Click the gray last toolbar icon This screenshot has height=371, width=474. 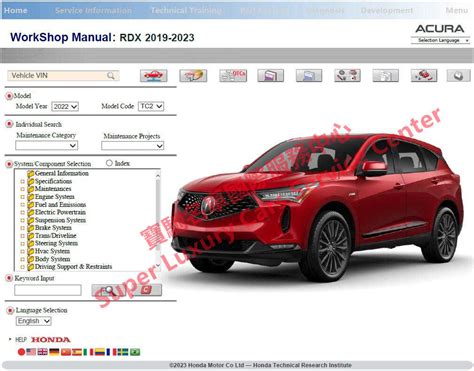459,76
